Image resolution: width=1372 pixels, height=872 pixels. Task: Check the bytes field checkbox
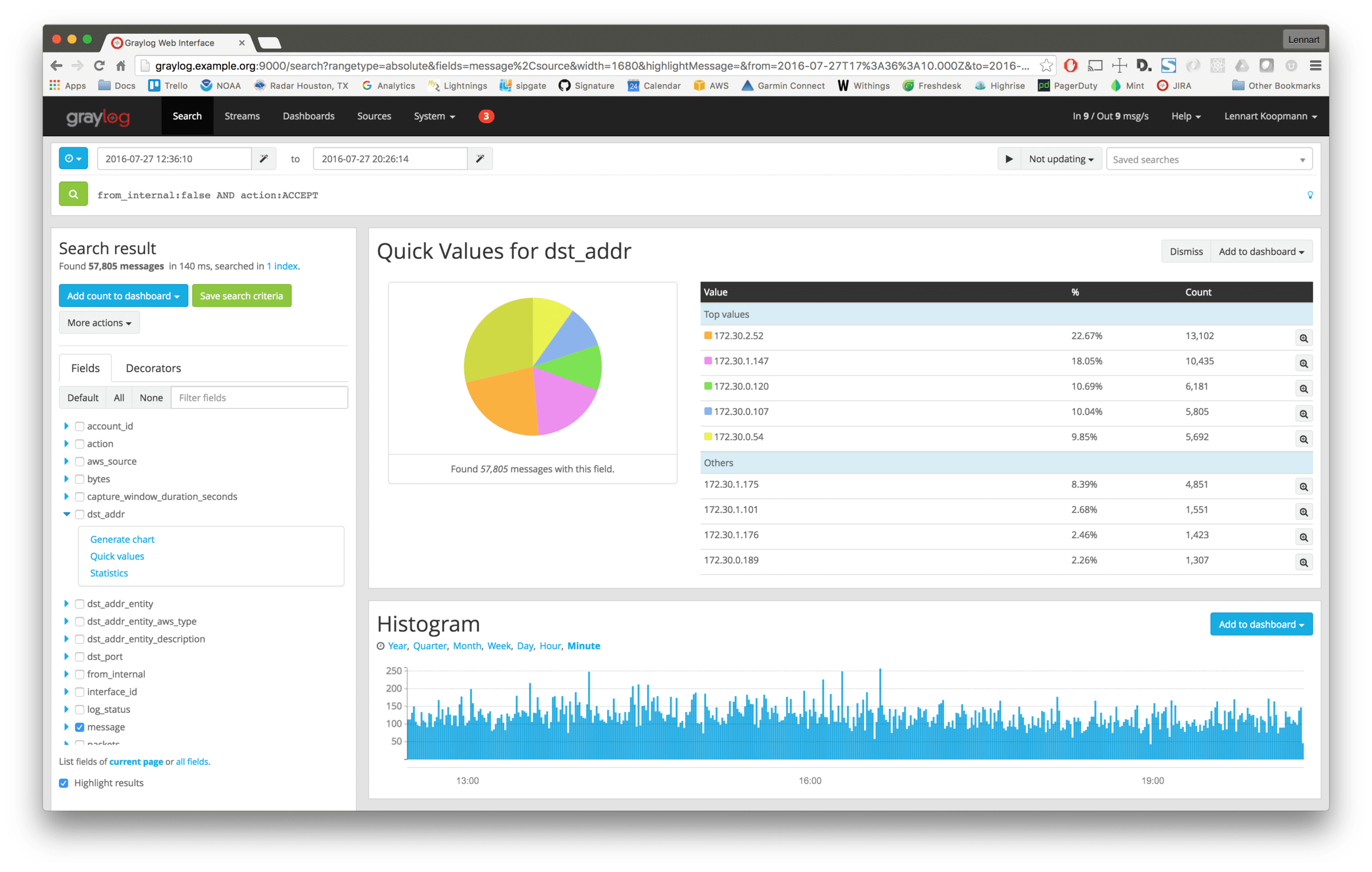click(x=80, y=479)
